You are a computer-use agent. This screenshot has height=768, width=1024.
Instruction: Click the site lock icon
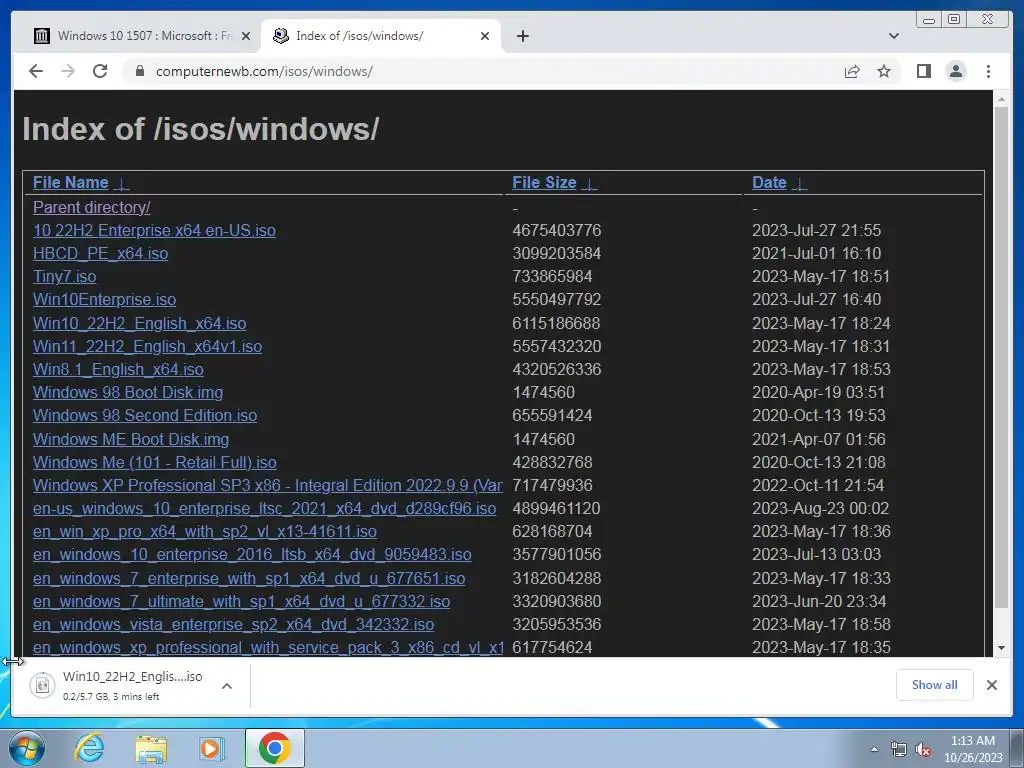pyautogui.click(x=139, y=71)
